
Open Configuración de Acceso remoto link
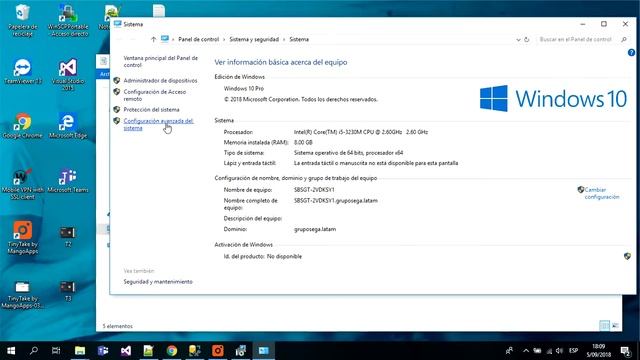pos(155,95)
